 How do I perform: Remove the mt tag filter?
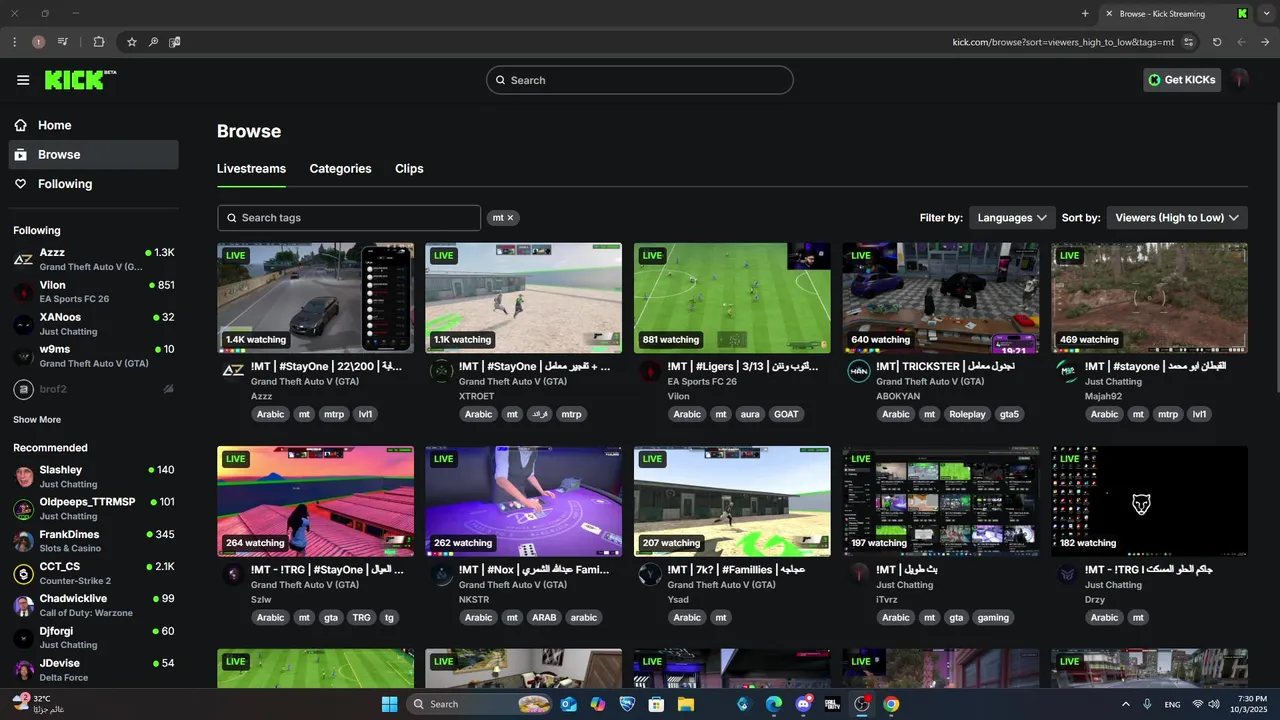pos(510,218)
